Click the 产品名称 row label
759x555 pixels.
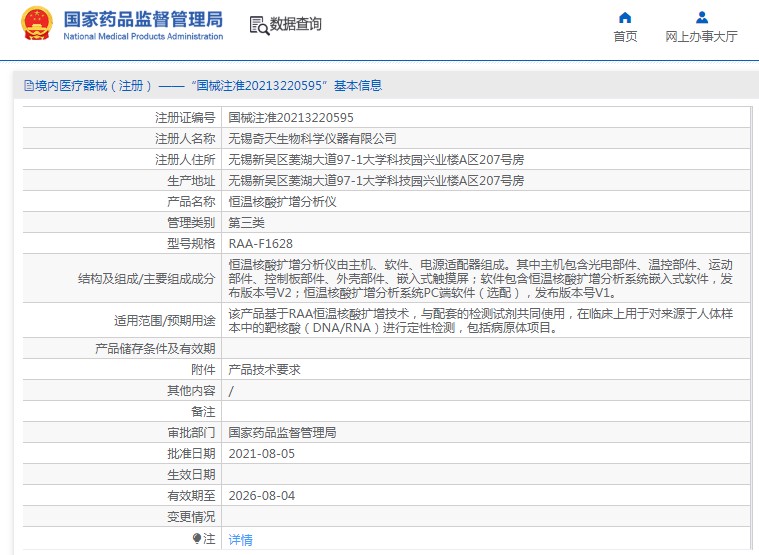[x=191, y=202]
